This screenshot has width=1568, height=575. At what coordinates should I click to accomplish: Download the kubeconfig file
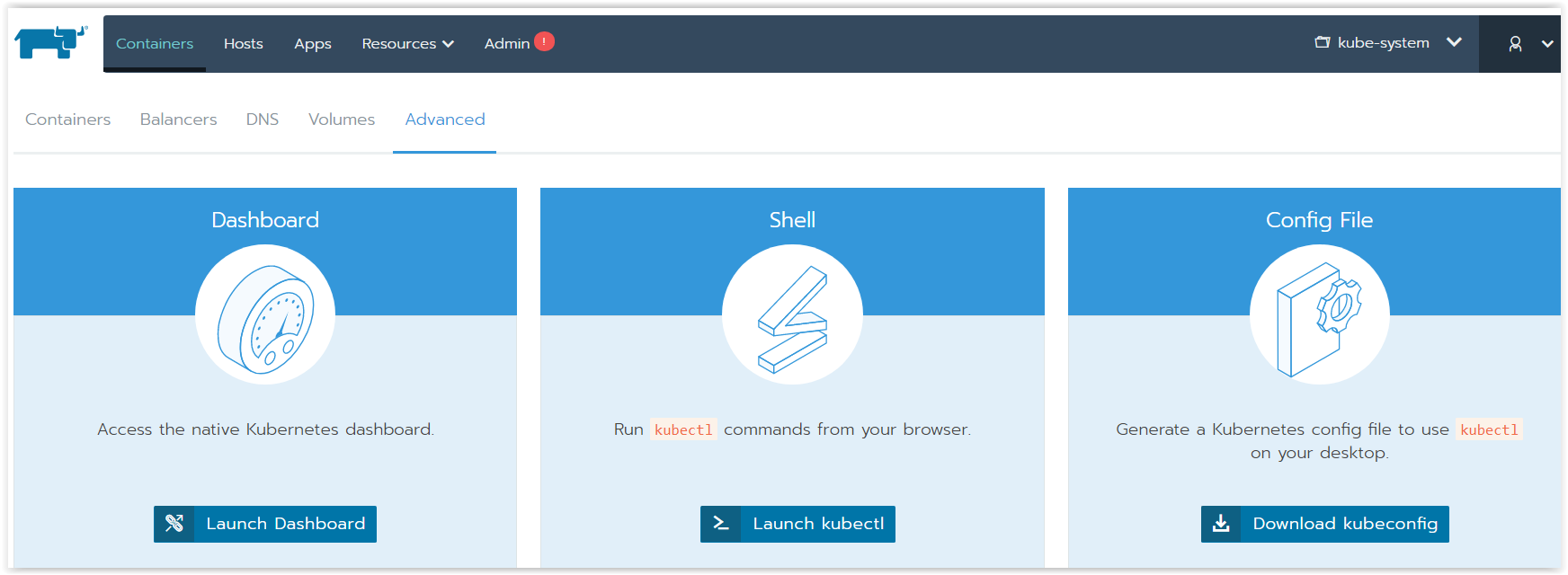click(1325, 524)
